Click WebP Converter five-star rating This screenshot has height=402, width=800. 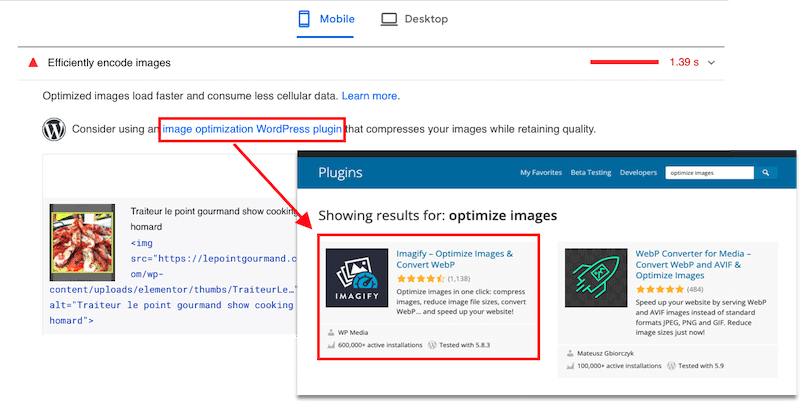(660, 289)
